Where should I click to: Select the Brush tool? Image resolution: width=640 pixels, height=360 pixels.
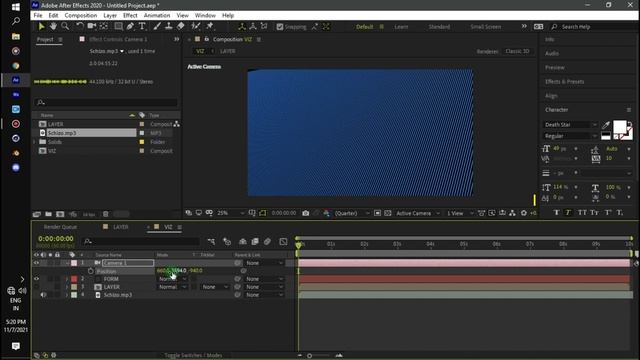tap(157, 27)
